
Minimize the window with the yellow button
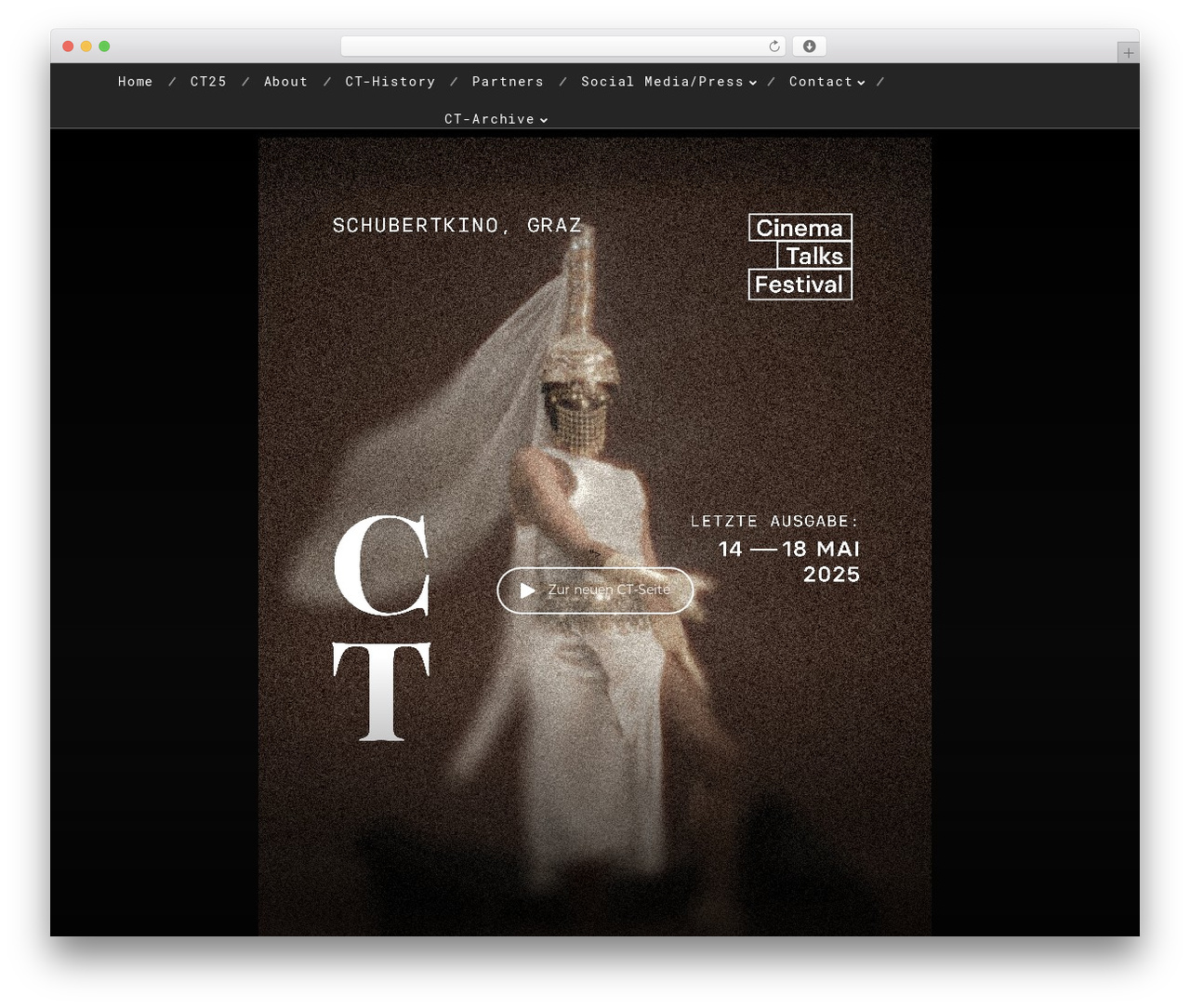click(x=86, y=46)
